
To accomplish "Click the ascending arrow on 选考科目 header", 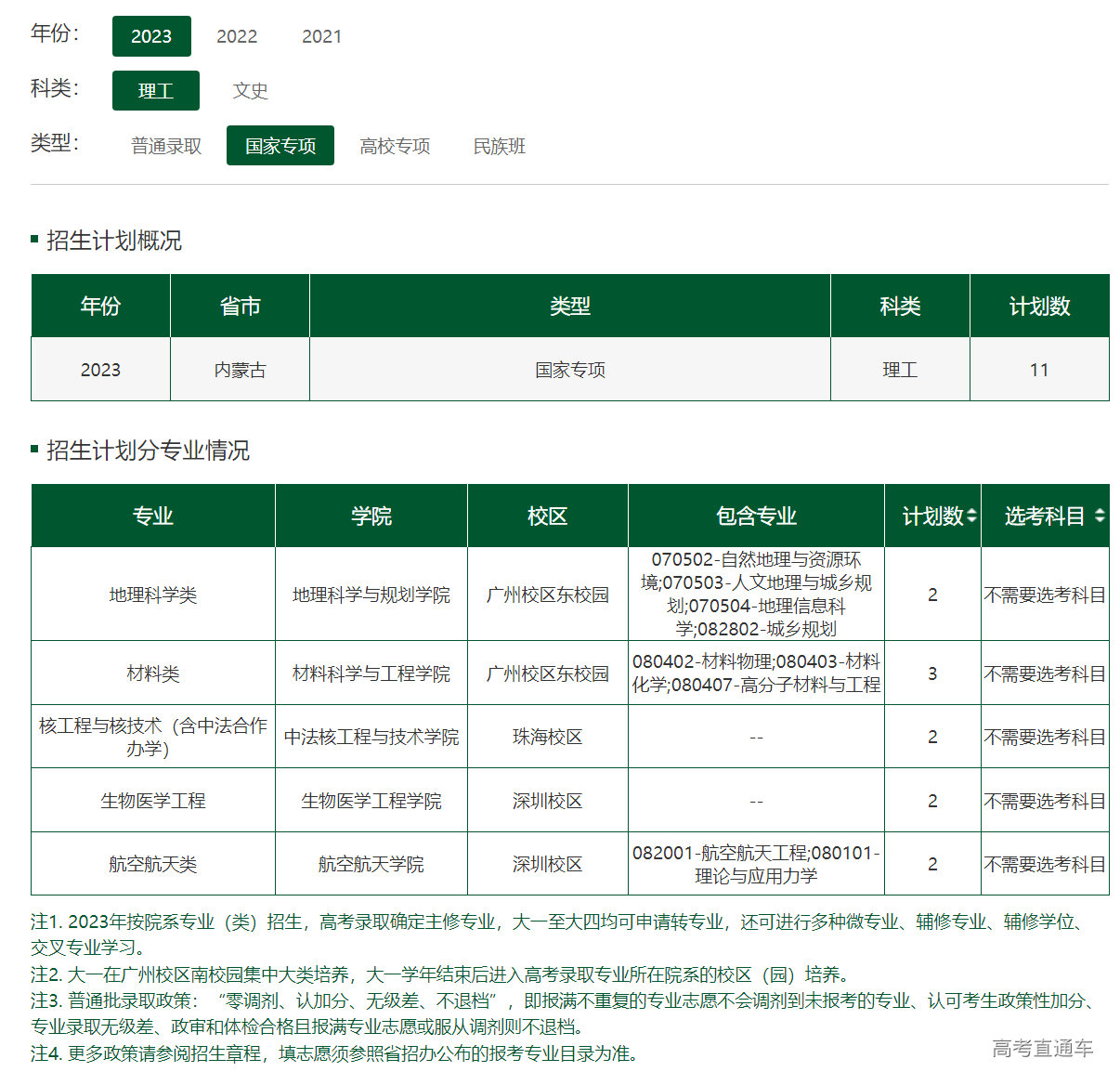I will tap(1100, 510).
